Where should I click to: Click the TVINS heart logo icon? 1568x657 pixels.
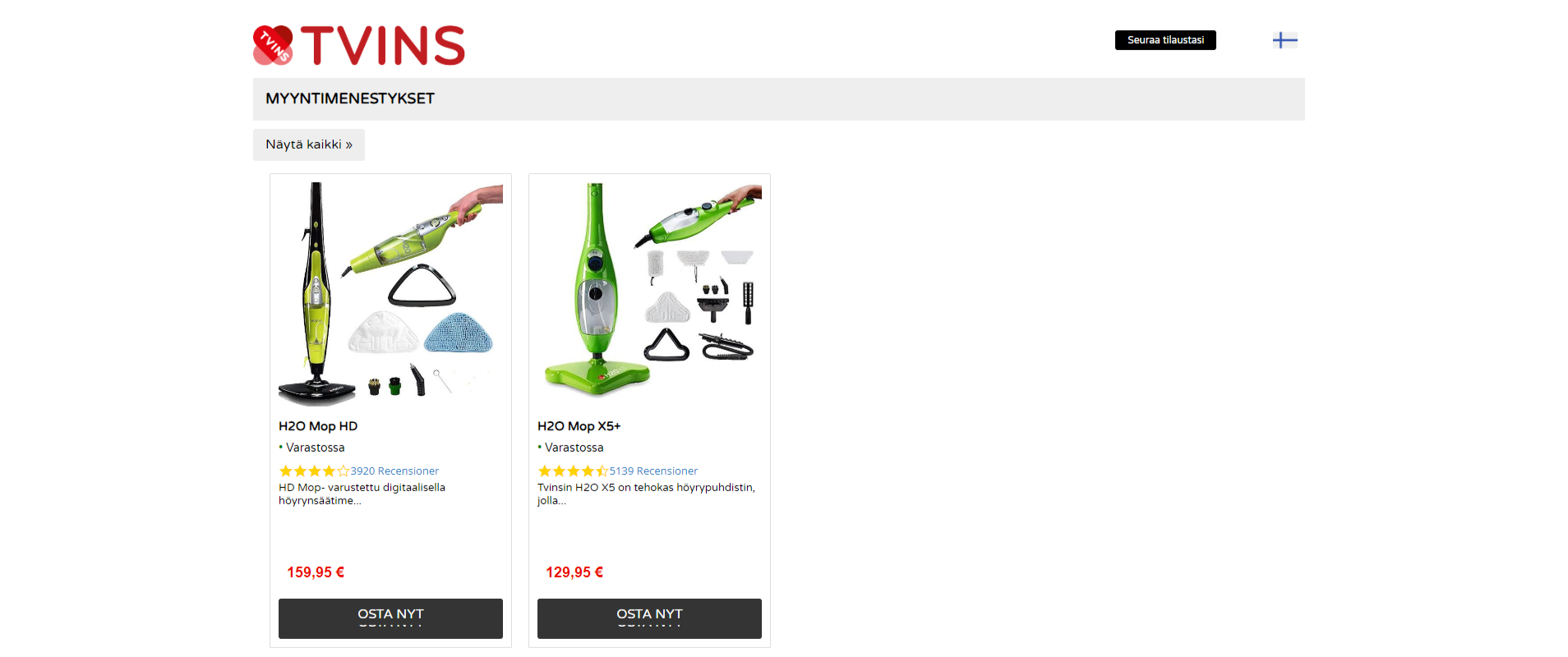coord(273,45)
